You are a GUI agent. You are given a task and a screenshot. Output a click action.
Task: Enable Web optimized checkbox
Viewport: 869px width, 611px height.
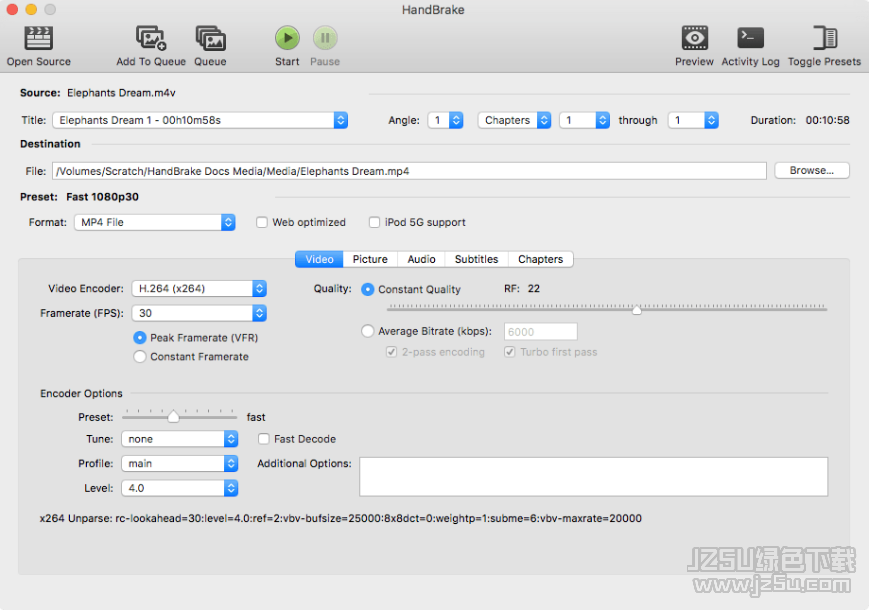pos(262,222)
